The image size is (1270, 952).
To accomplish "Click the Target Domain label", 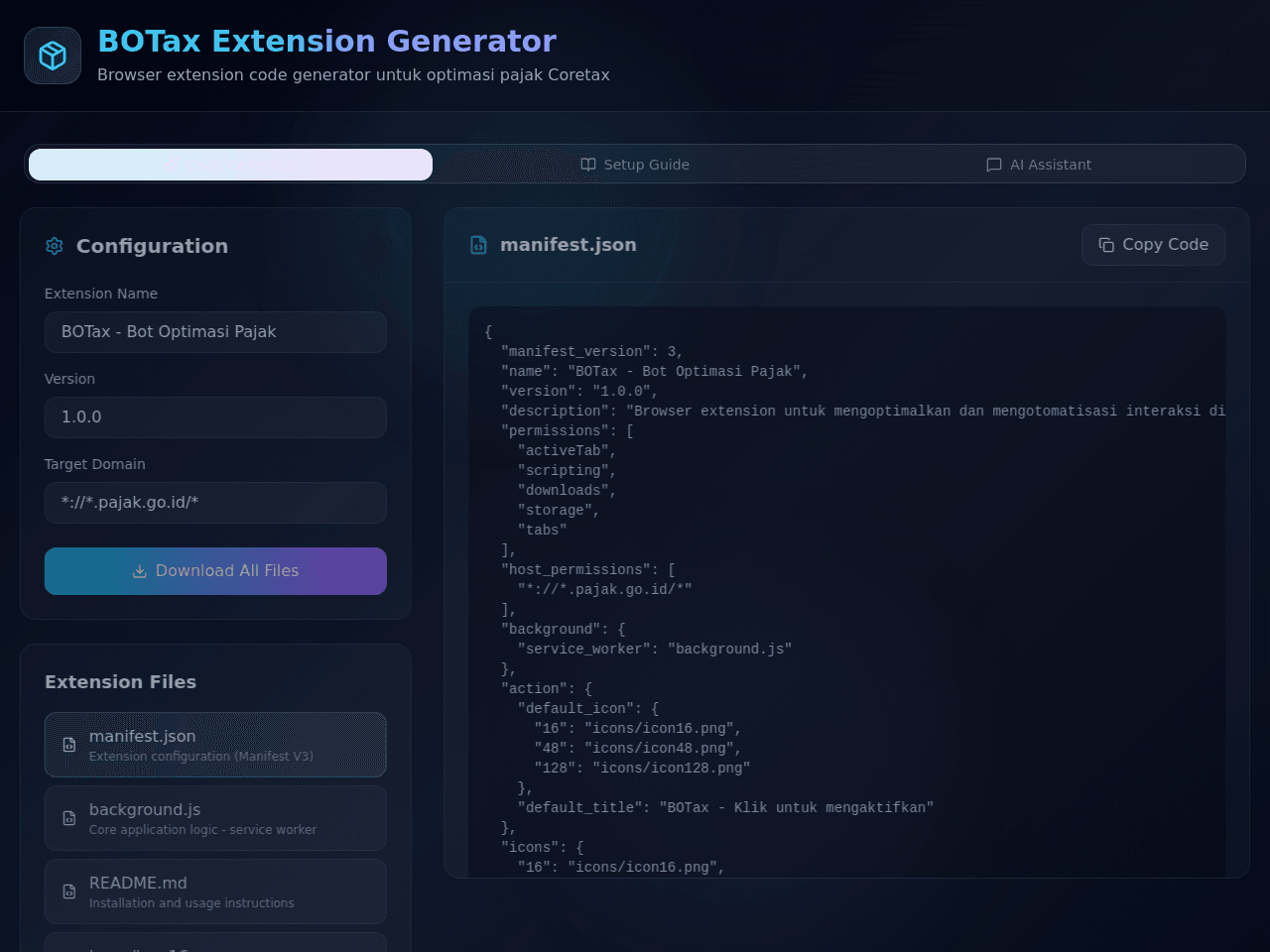I will [x=95, y=464].
